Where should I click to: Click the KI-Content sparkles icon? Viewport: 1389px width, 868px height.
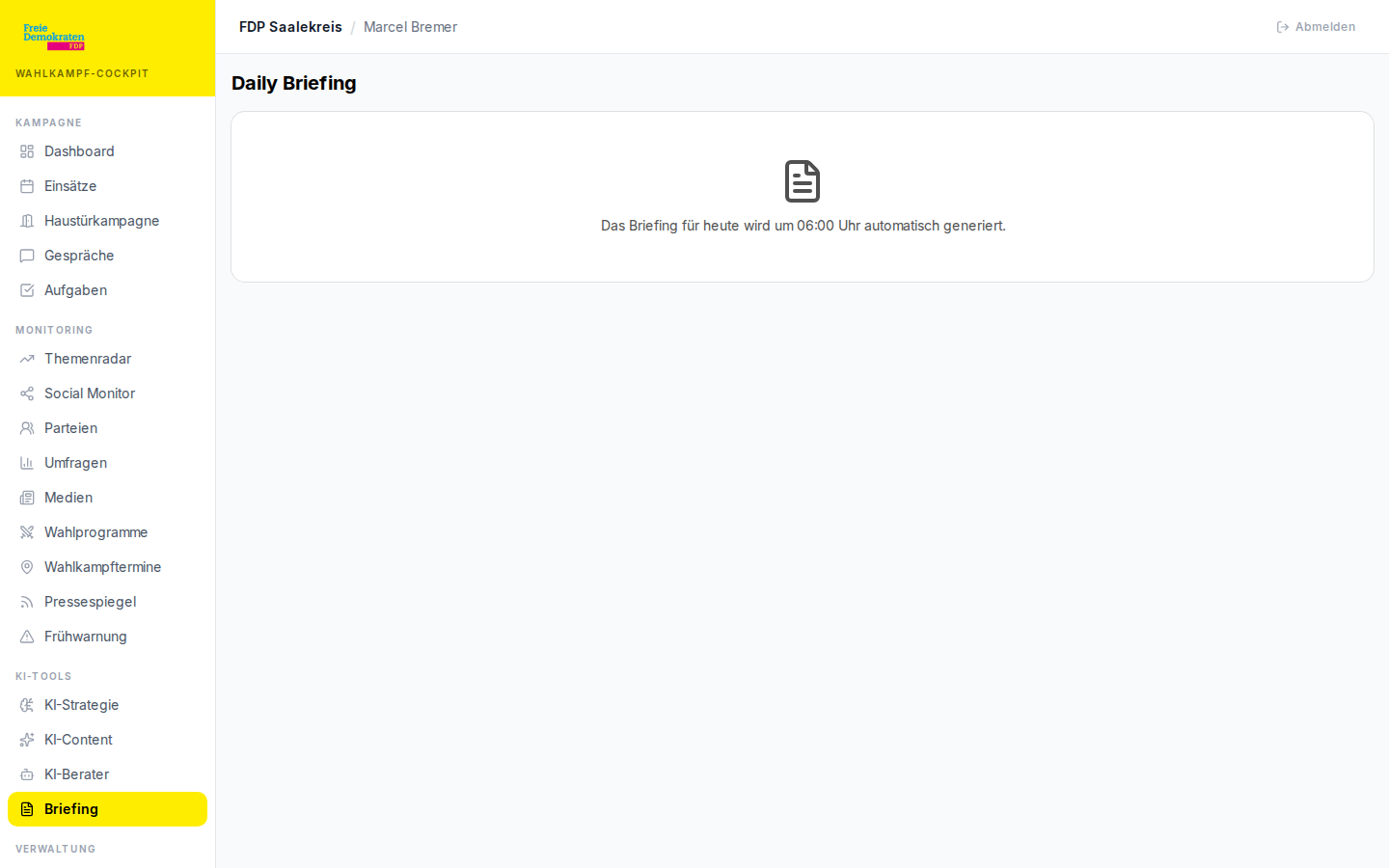[x=27, y=740]
